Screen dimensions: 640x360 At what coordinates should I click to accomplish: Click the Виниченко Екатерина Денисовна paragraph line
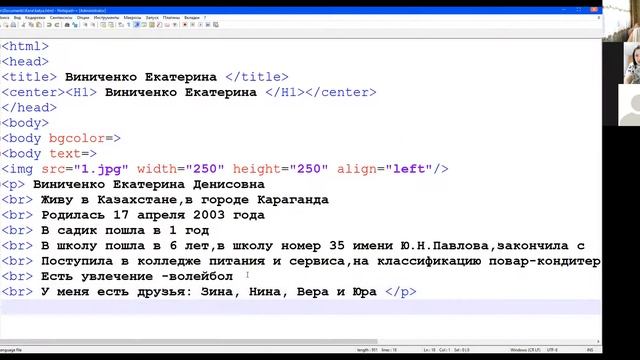coord(133,184)
